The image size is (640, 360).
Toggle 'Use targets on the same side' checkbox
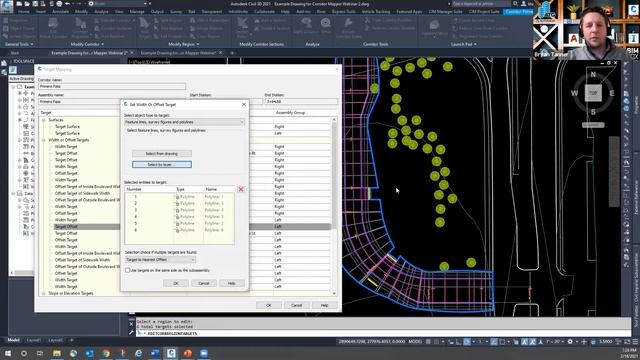point(127,270)
